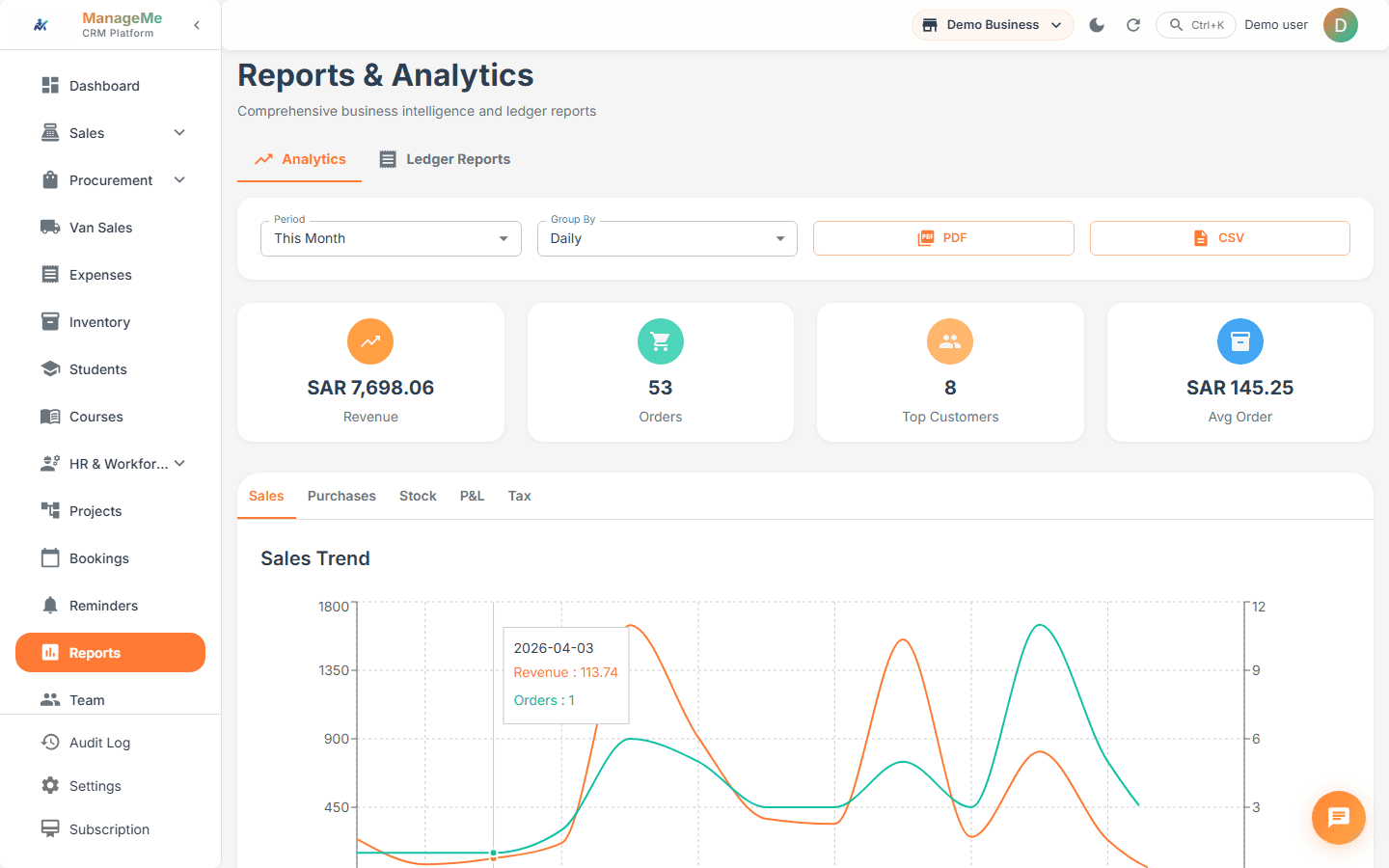Image resolution: width=1389 pixels, height=868 pixels.
Task: Expand the Sales sidebar menu
Action: (x=178, y=132)
